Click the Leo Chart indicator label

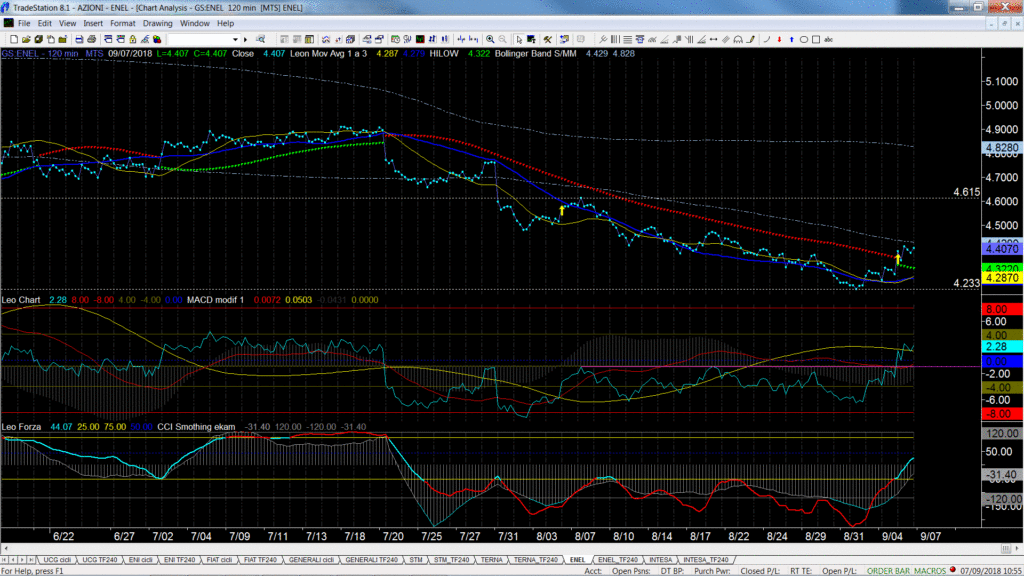point(21,300)
